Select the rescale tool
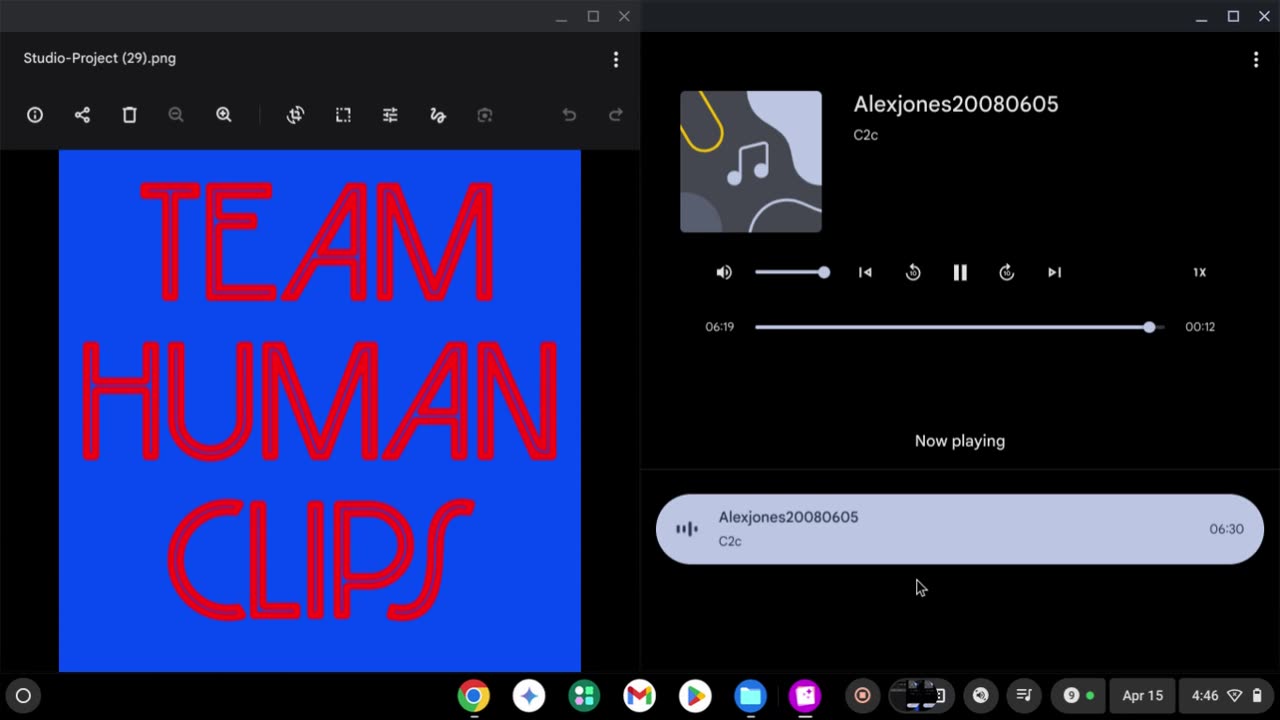This screenshot has height=720, width=1280. tap(343, 115)
